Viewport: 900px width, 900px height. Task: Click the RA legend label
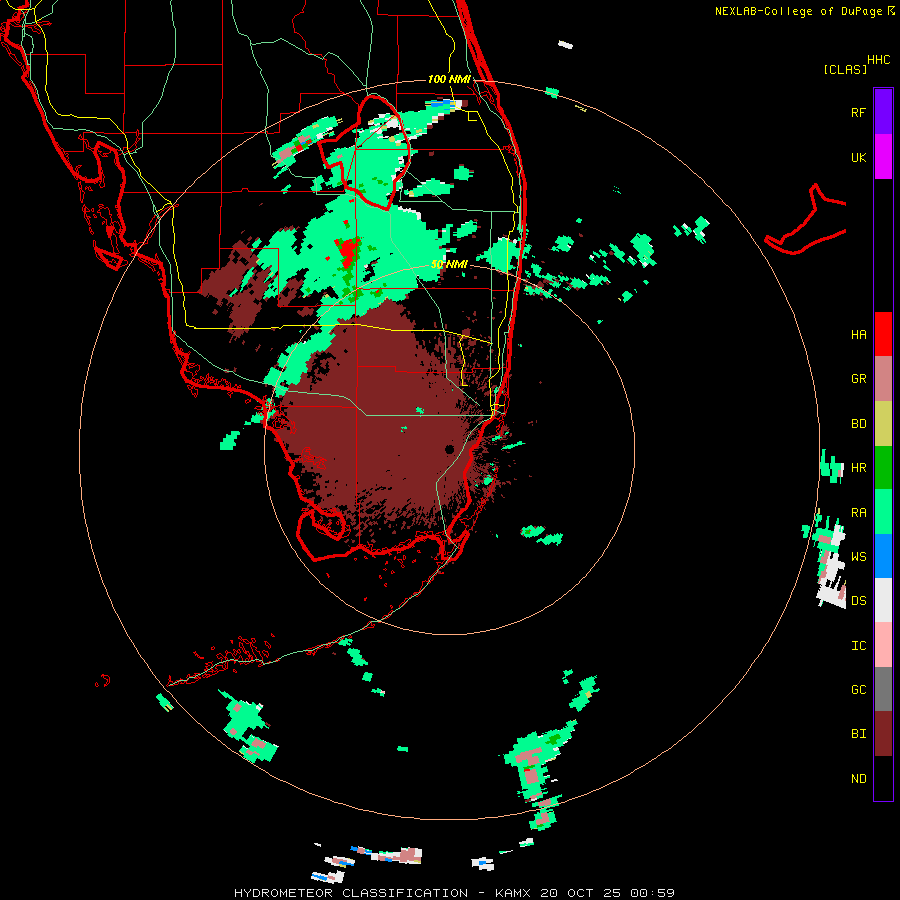858,513
